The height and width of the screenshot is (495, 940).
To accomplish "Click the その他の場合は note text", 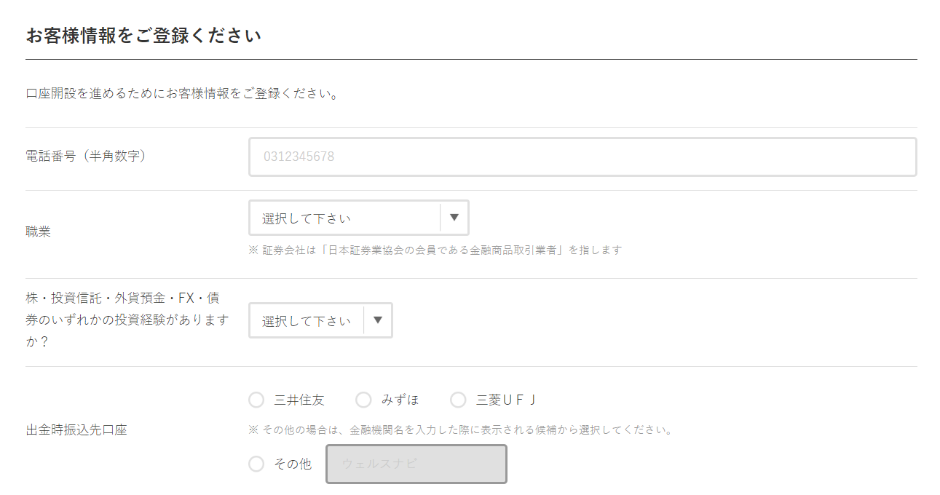I will 460,430.
